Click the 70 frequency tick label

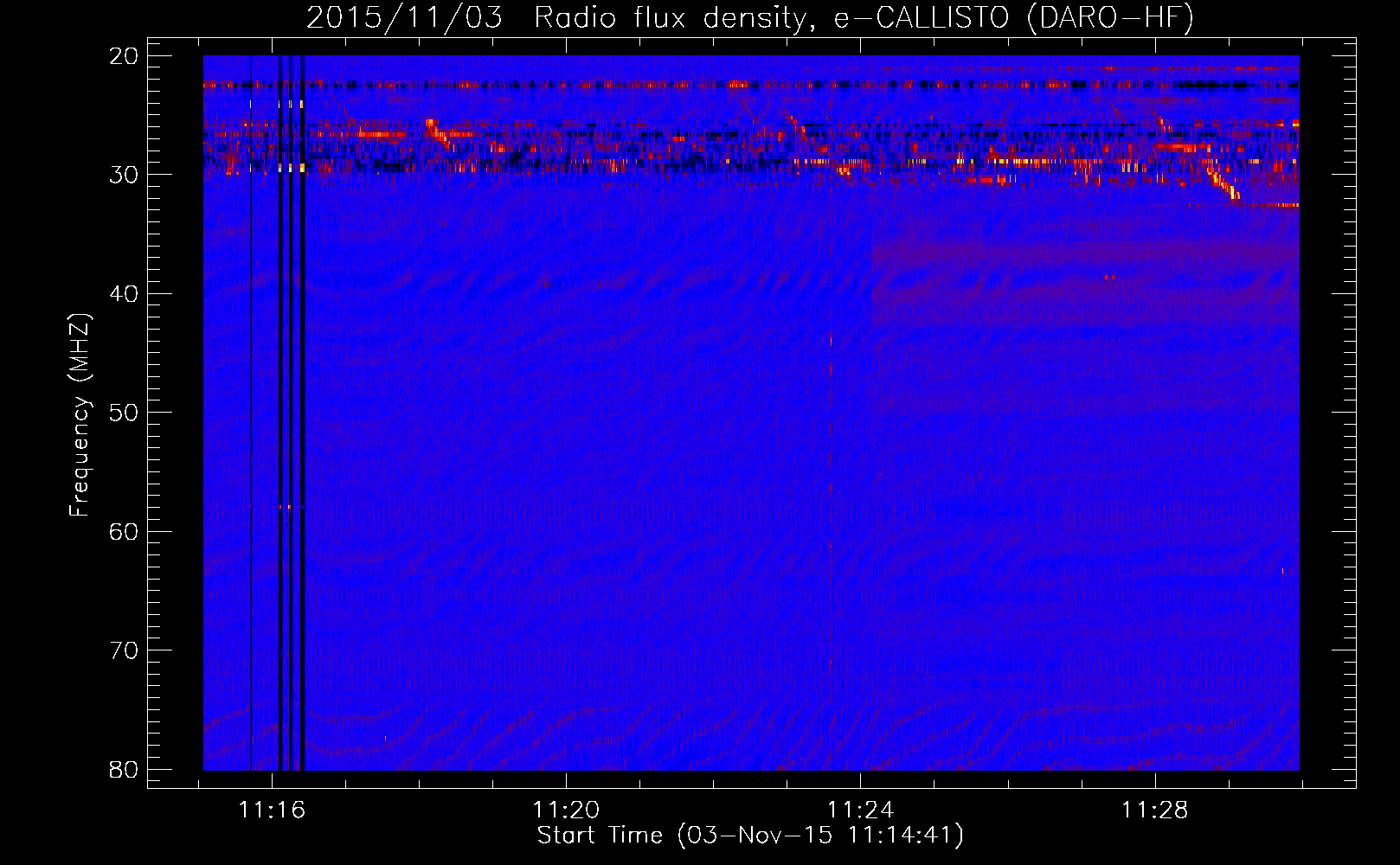[124, 650]
